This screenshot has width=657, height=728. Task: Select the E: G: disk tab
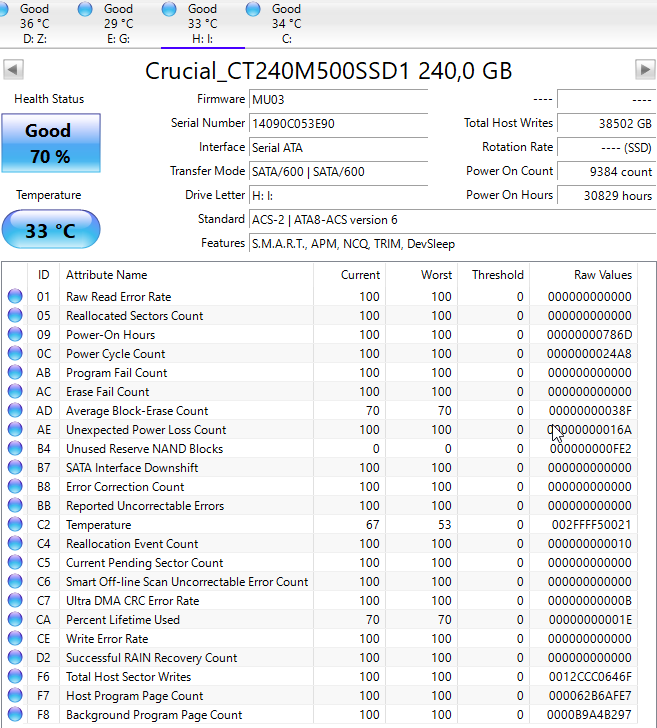pyautogui.click(x=119, y=23)
